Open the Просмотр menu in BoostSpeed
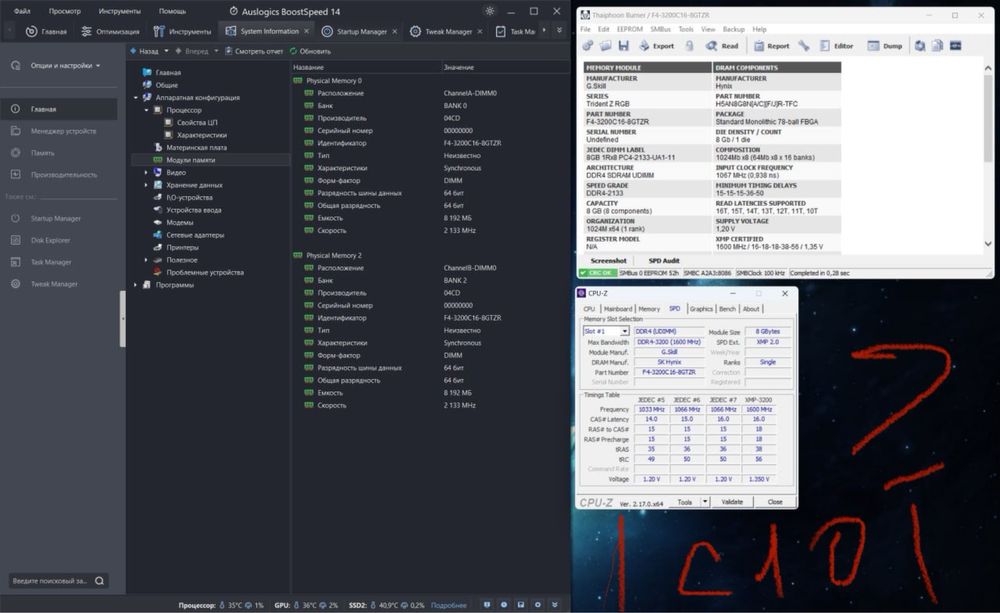The width and height of the screenshot is (1000, 613). [x=64, y=11]
